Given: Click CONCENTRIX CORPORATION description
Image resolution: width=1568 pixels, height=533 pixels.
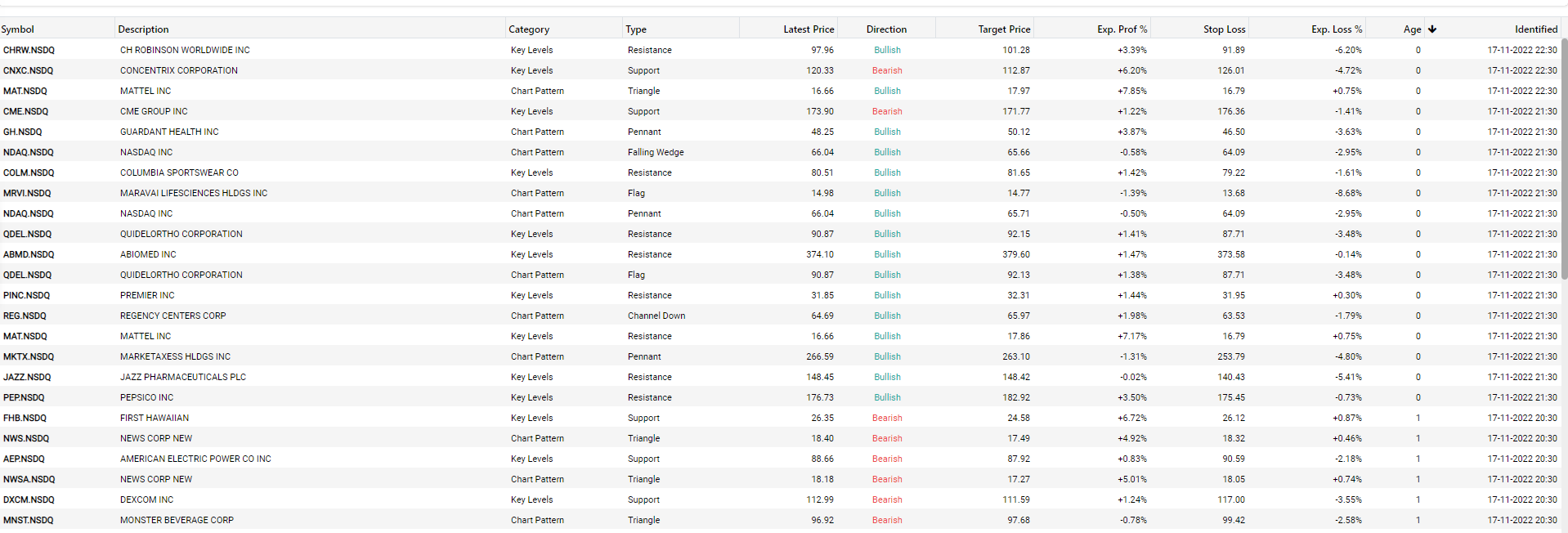Looking at the screenshot, I should [x=179, y=70].
